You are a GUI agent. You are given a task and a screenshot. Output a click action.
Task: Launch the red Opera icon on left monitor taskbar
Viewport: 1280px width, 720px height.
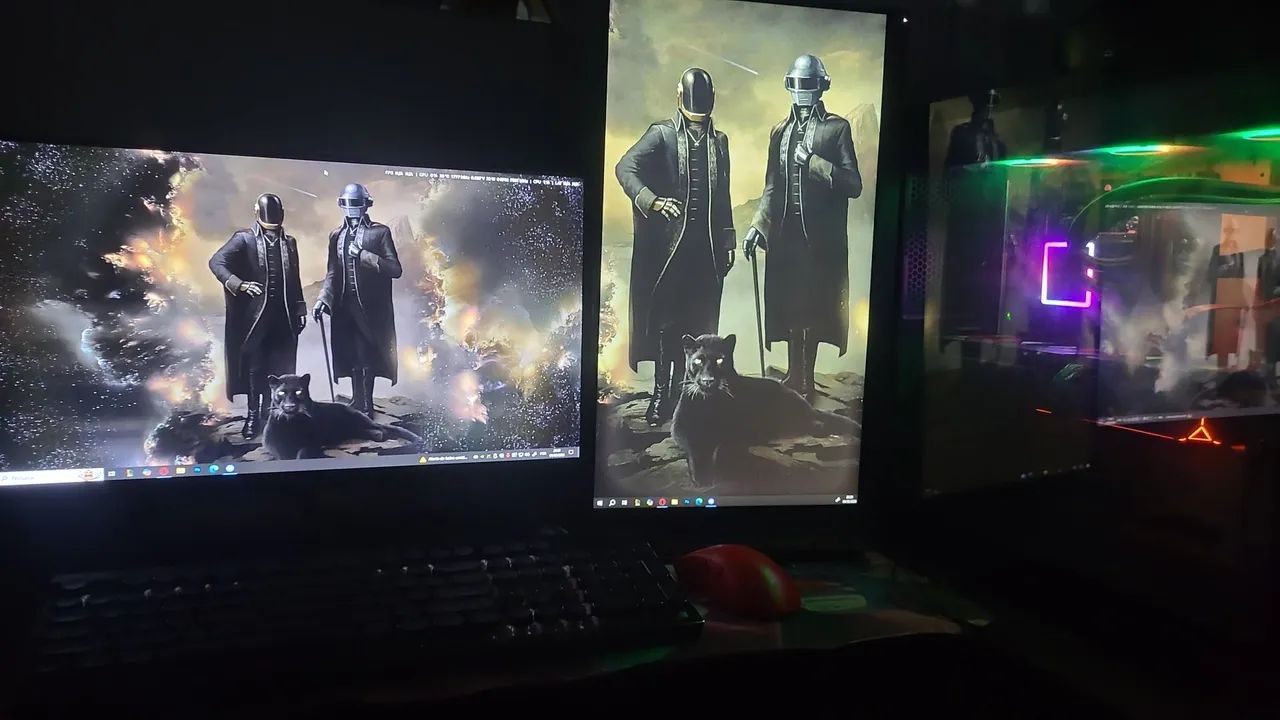pyautogui.click(x=164, y=471)
